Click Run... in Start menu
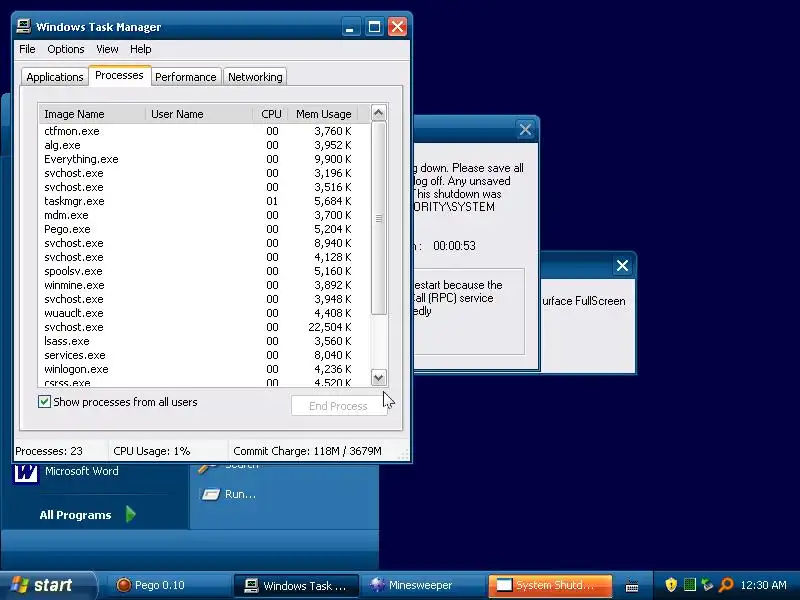 click(240, 494)
